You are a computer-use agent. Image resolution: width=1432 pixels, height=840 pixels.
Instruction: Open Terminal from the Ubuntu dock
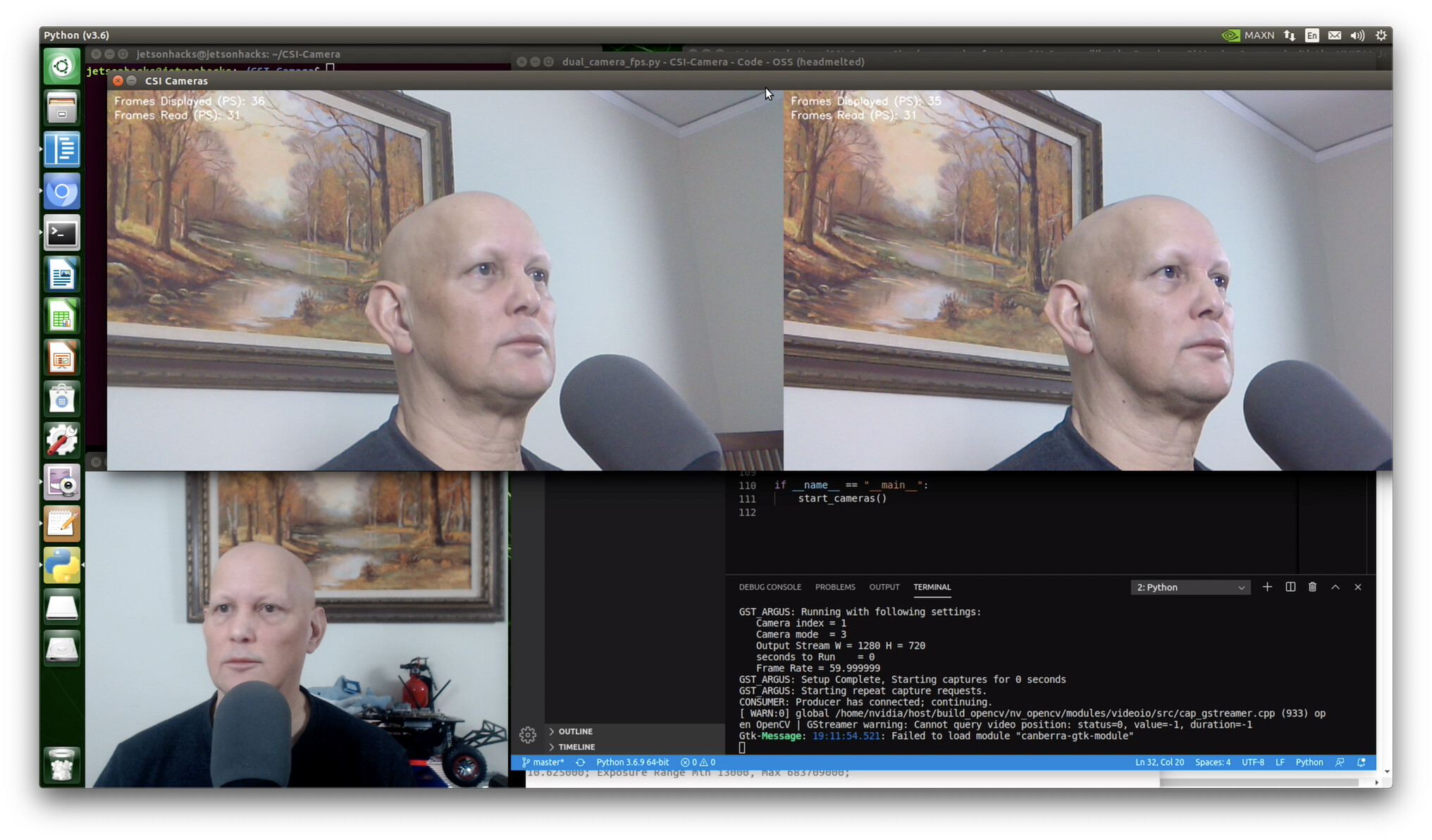click(x=62, y=233)
